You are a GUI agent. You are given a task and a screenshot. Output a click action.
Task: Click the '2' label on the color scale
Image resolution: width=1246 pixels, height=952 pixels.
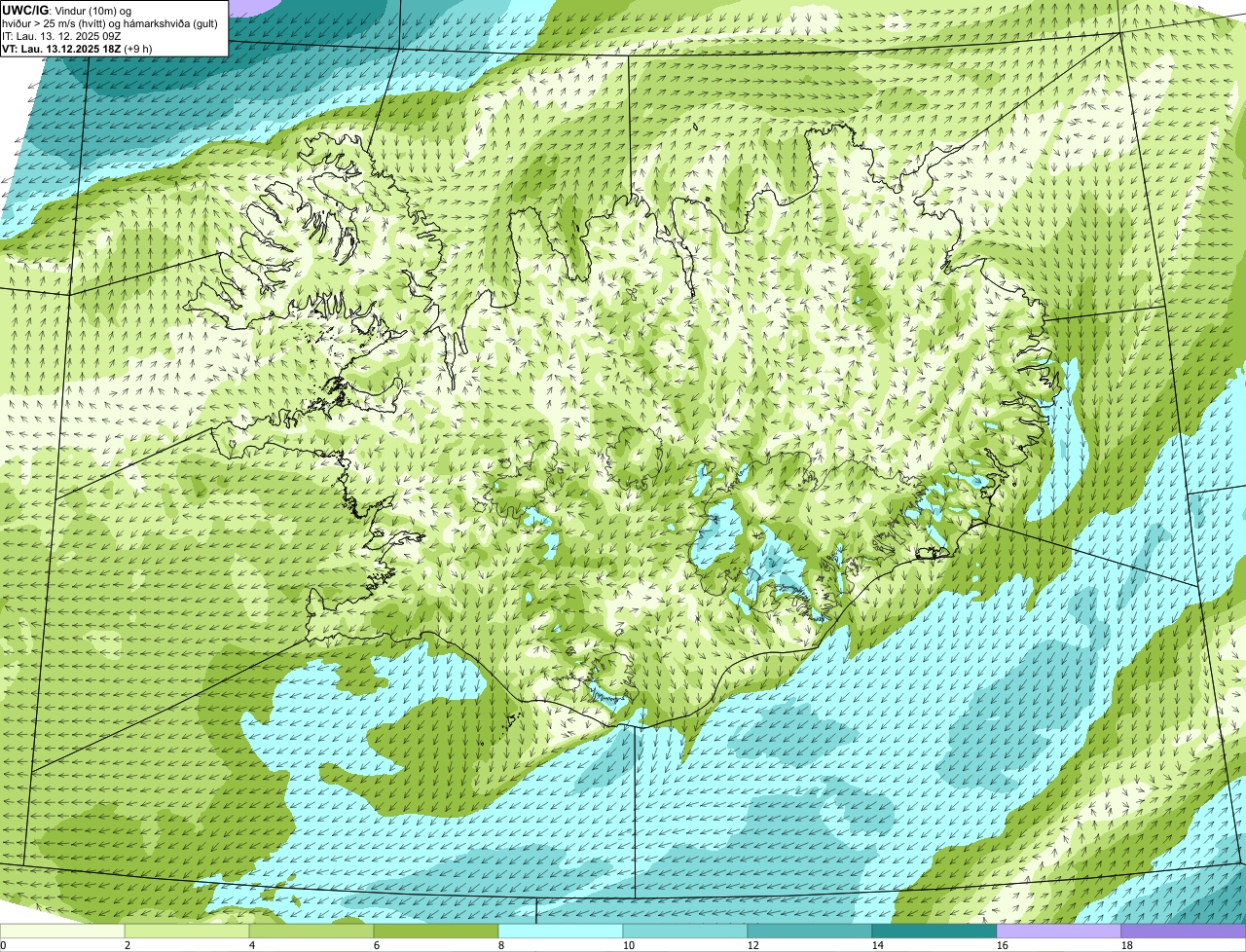point(128,945)
